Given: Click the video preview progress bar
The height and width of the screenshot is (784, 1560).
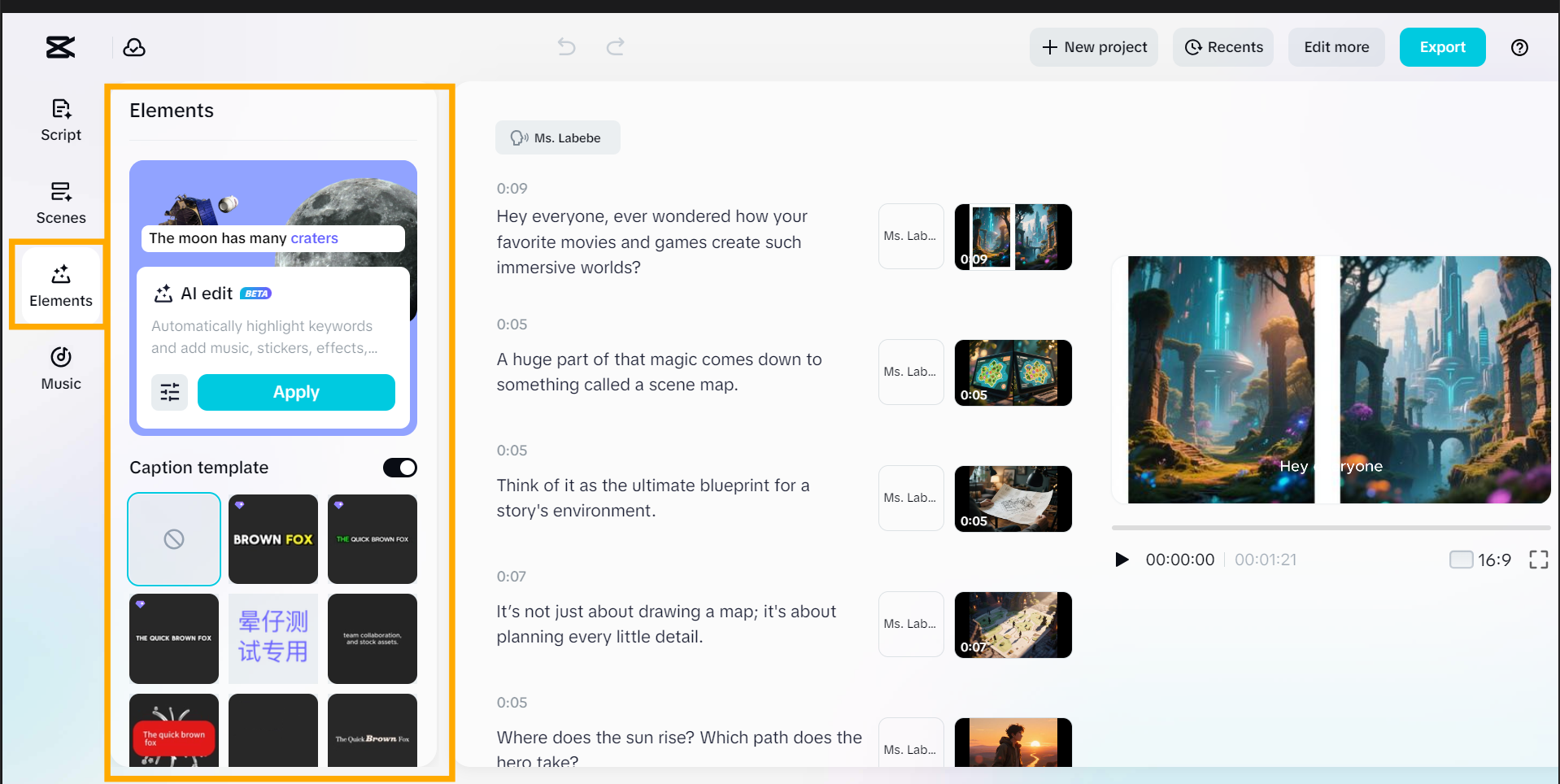Looking at the screenshot, I should pos(1331,528).
